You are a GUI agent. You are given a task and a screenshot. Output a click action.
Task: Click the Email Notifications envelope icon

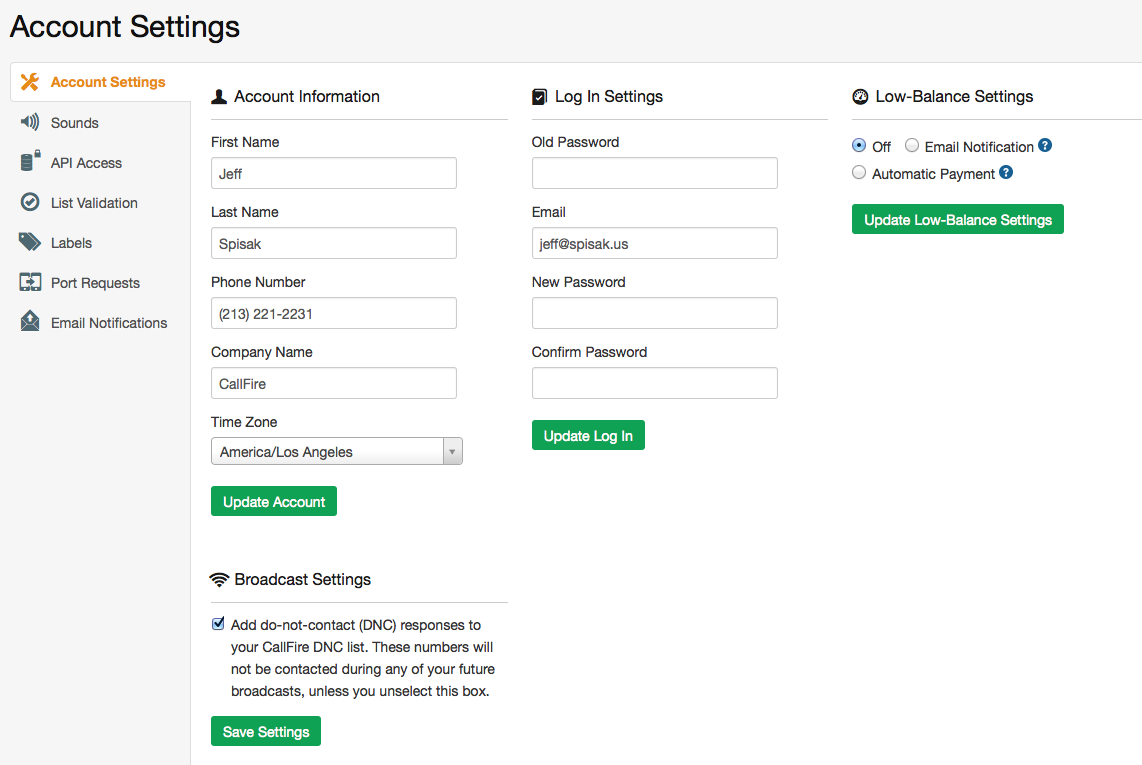[x=30, y=322]
